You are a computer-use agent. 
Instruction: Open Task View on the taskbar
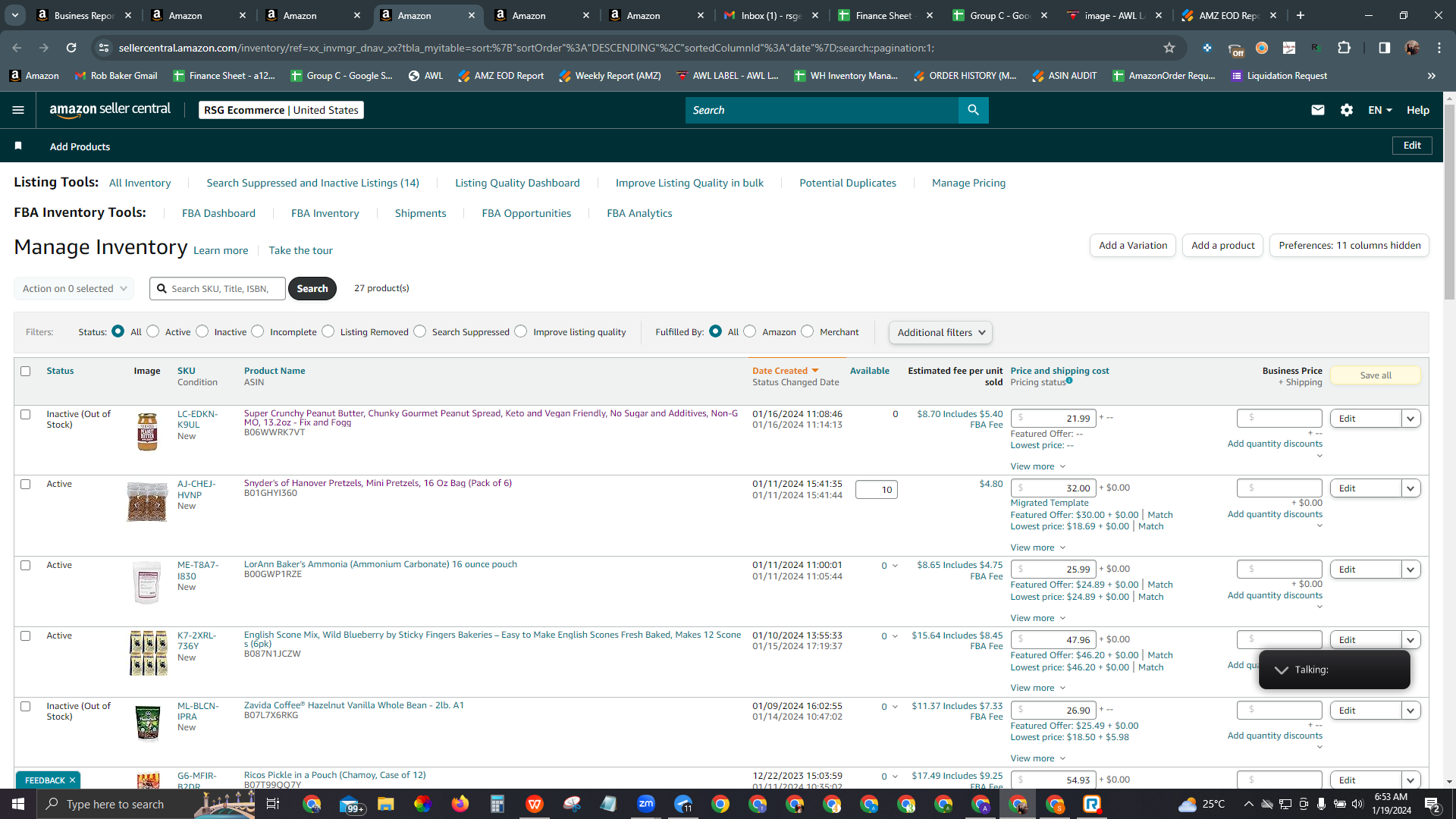pyautogui.click(x=273, y=804)
